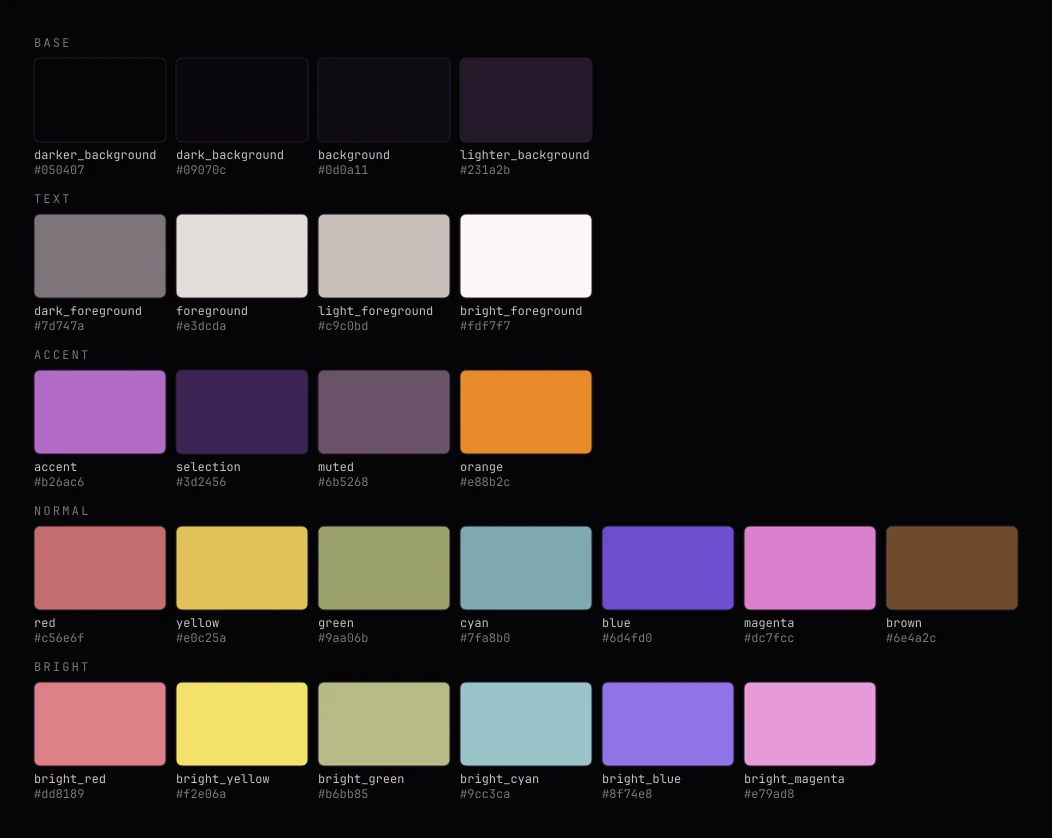The image size is (1052, 838).
Task: Pick the brown color swatch
Action: pos(952,568)
